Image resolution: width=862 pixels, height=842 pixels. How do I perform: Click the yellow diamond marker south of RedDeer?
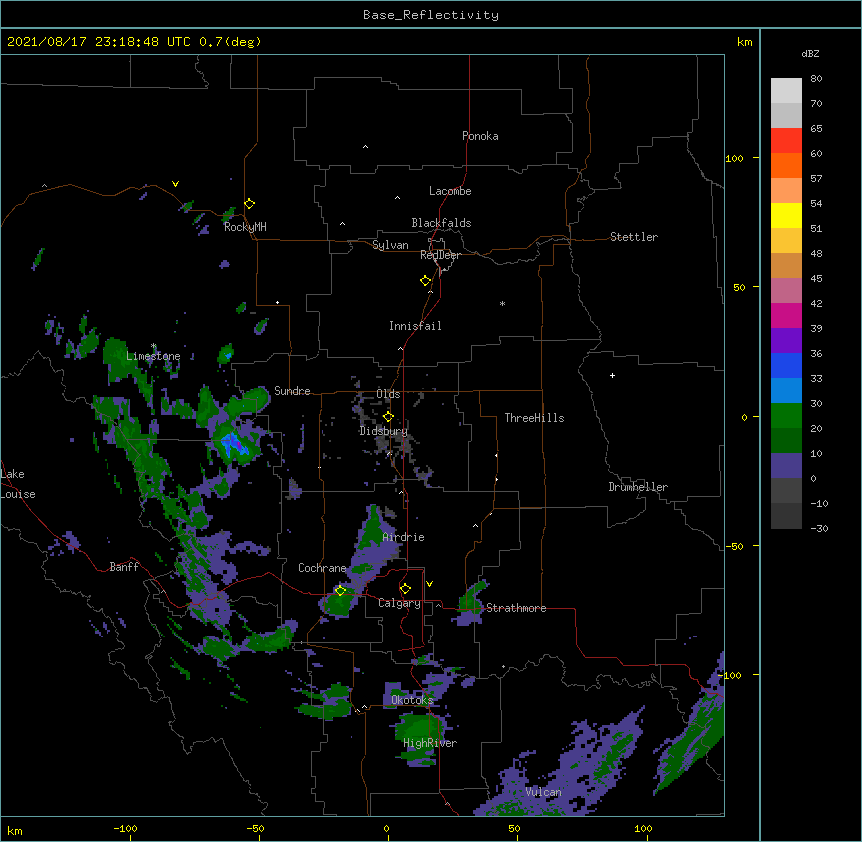pos(426,281)
